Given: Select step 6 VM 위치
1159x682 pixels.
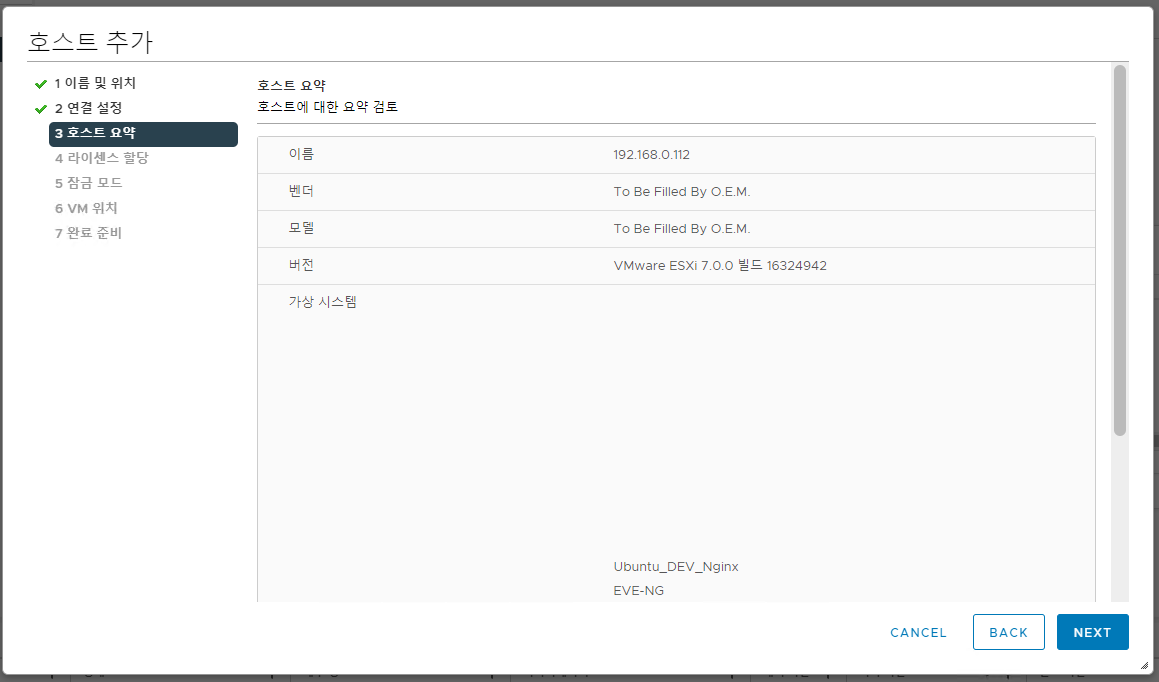Looking at the screenshot, I should [86, 208].
